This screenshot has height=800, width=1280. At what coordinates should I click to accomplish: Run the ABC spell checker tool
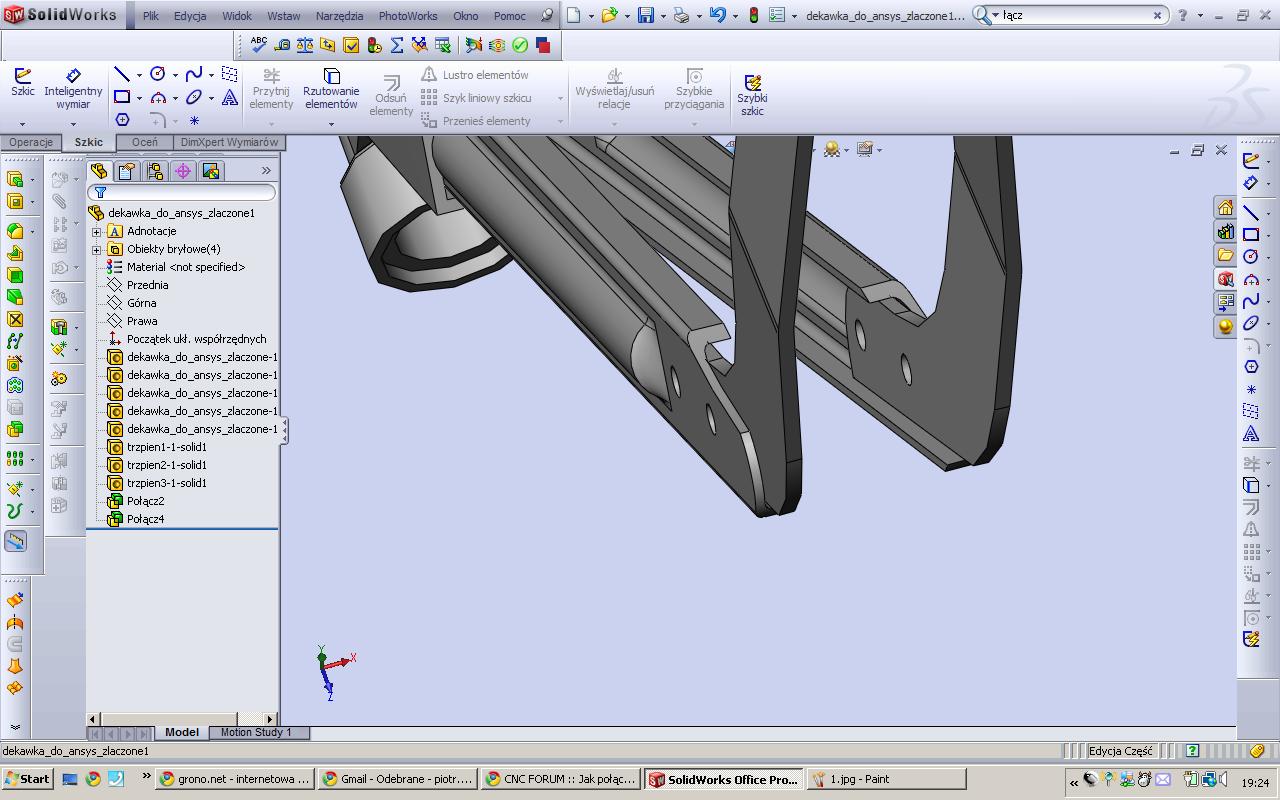259,45
